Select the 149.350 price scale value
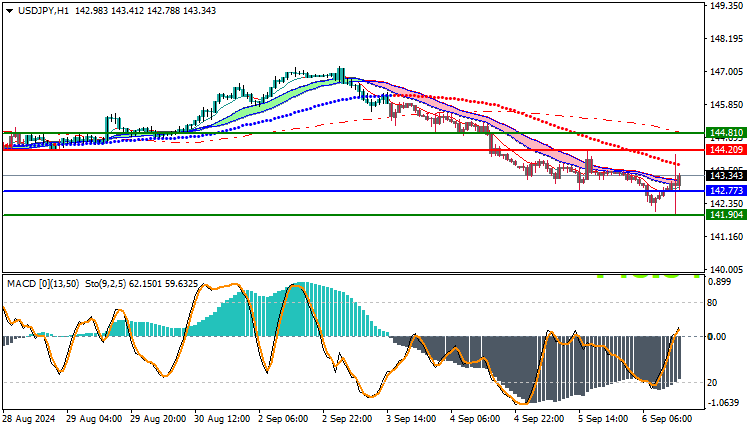 727,6
